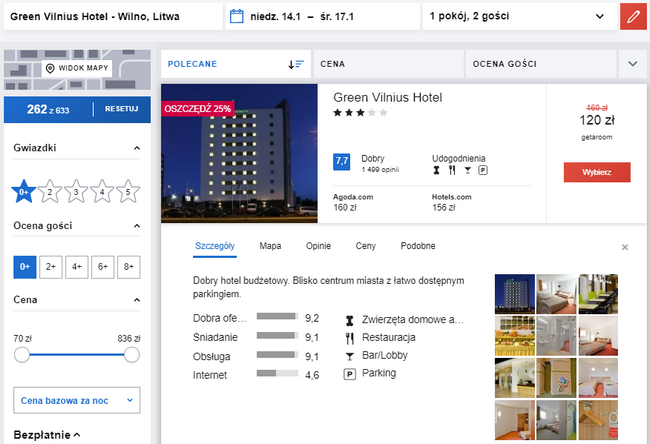Click the niedz. 14.1 – śr. 17.1 date field
Screen dimensions: 650x444
323,17
